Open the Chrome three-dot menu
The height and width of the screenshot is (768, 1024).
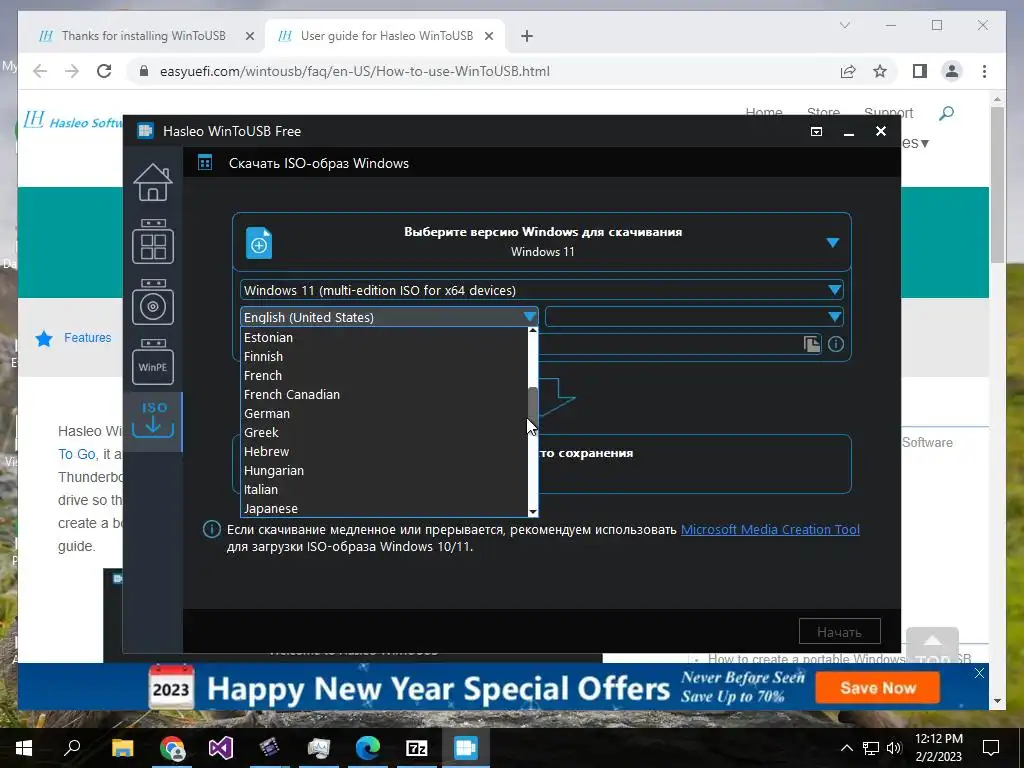984,71
